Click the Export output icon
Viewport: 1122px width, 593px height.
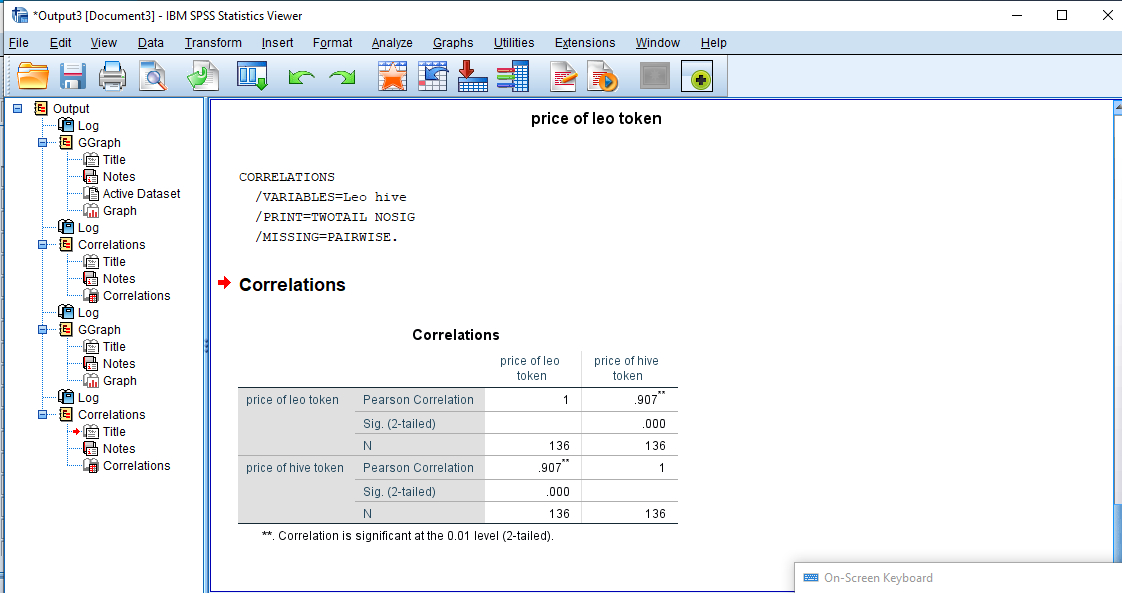point(203,77)
